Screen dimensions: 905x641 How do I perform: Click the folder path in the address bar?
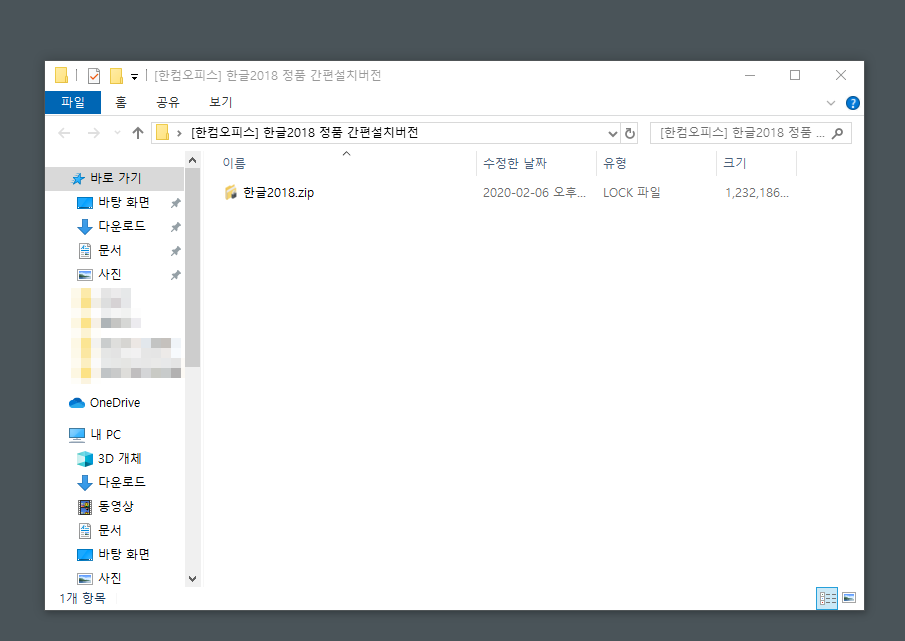(x=304, y=133)
